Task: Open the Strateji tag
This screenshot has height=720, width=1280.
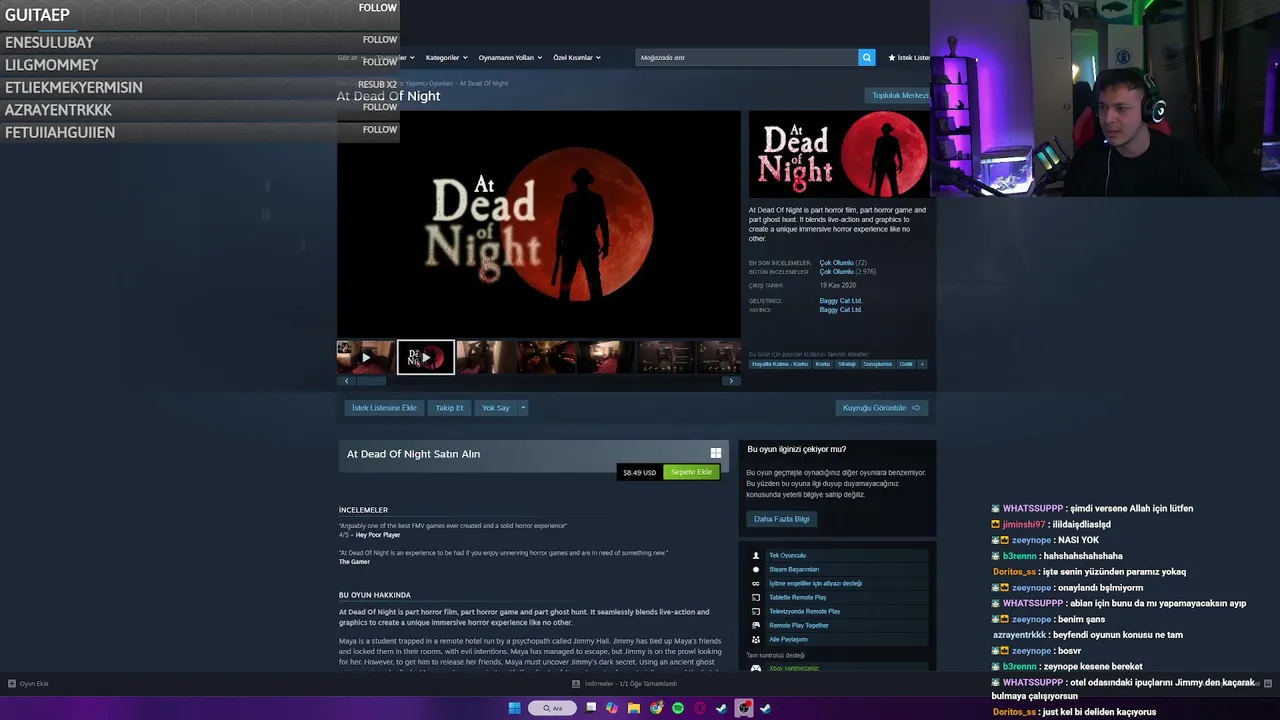Action: (847, 364)
